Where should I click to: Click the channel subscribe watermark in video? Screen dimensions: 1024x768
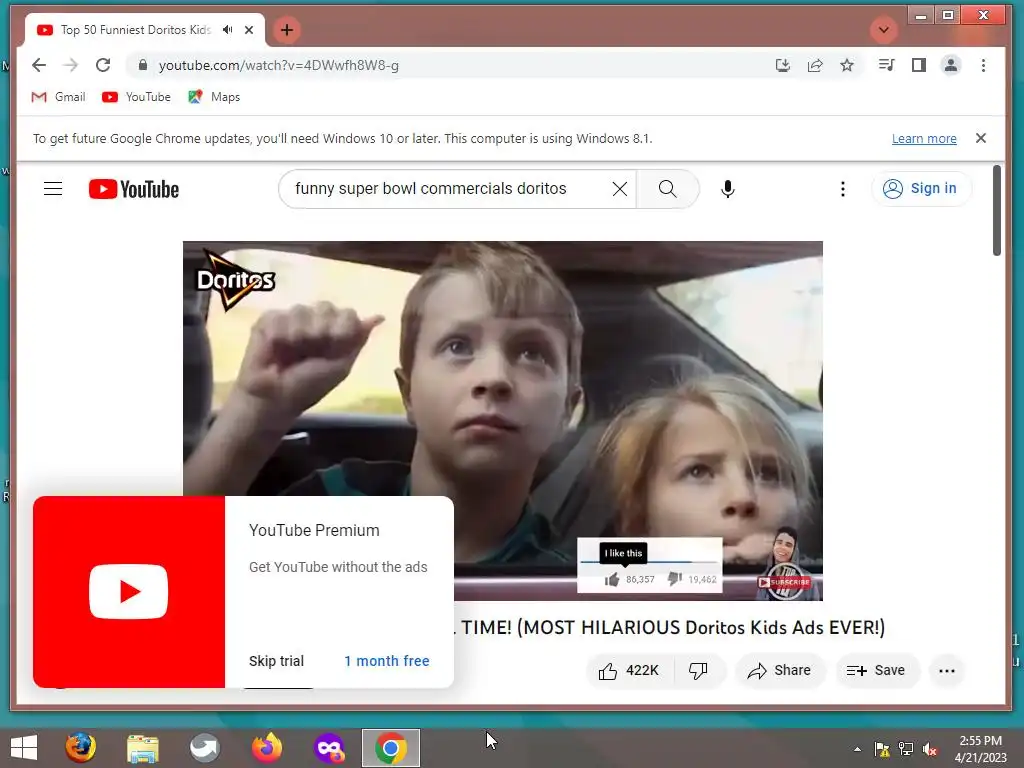click(x=785, y=564)
